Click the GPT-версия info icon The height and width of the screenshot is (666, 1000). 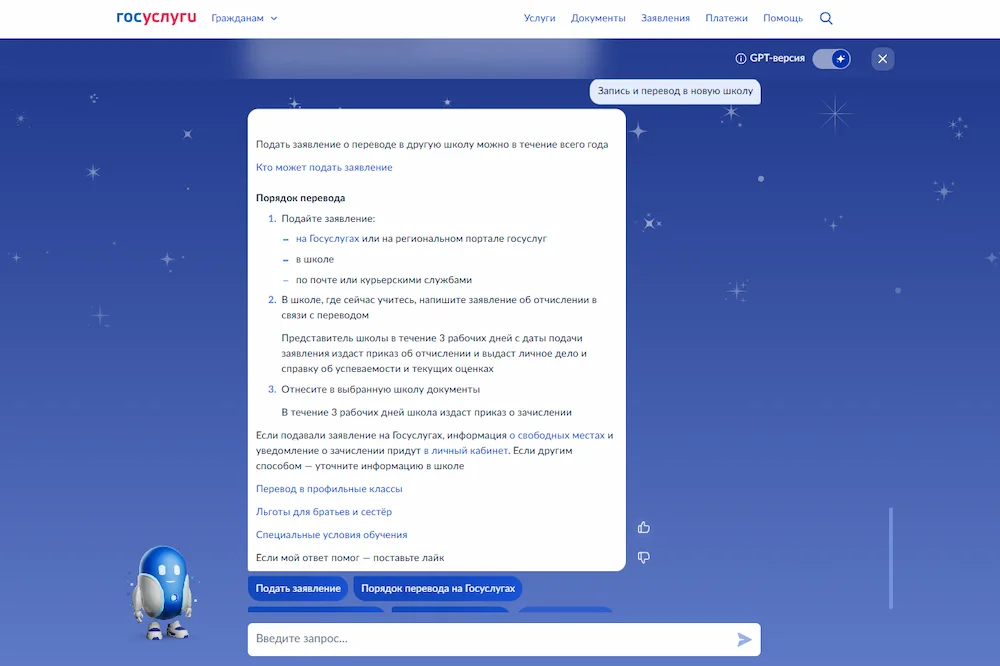click(740, 58)
